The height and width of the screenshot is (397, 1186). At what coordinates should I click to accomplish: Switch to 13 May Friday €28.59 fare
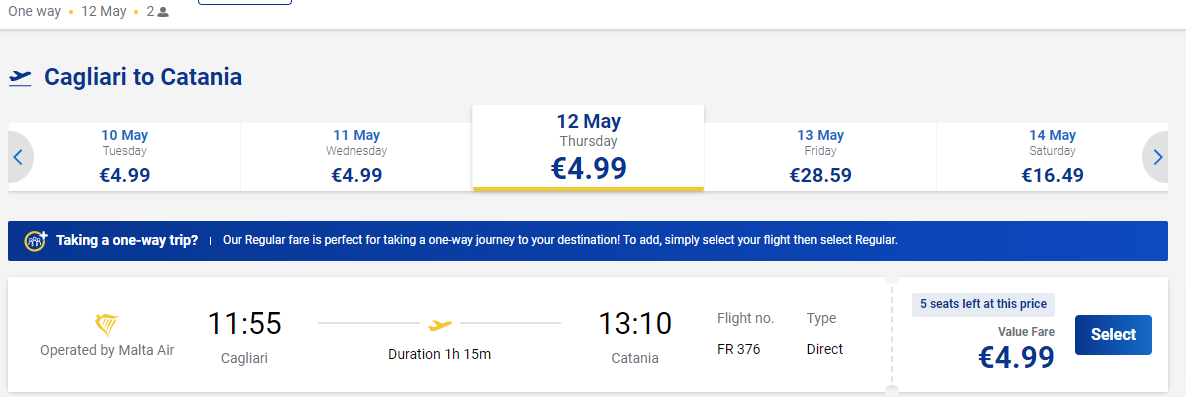(821, 157)
